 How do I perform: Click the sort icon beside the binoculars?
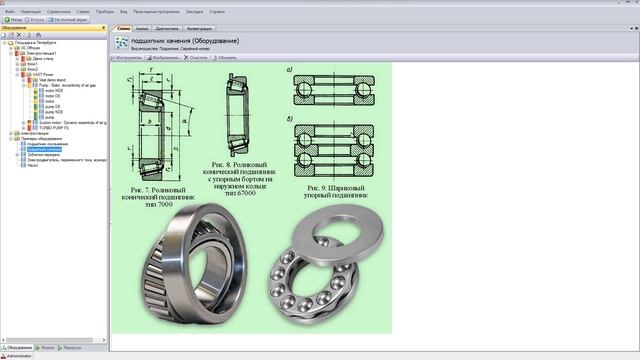(29, 35)
